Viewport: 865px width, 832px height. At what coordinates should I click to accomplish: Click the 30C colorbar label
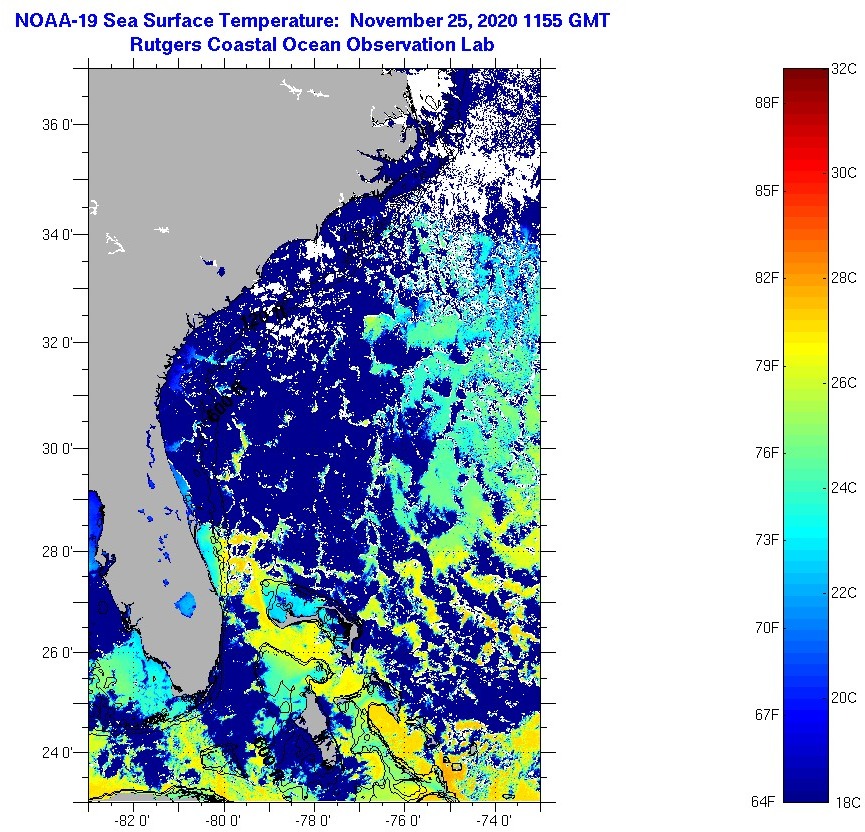pyautogui.click(x=844, y=173)
